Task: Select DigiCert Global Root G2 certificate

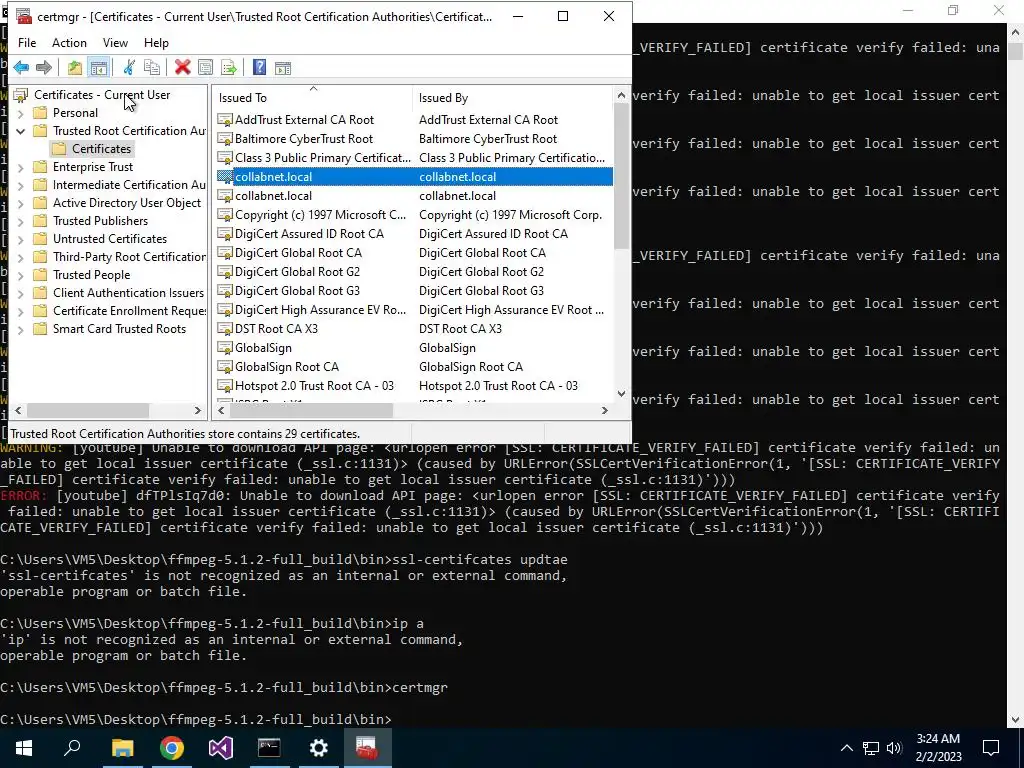Action: 415,272
